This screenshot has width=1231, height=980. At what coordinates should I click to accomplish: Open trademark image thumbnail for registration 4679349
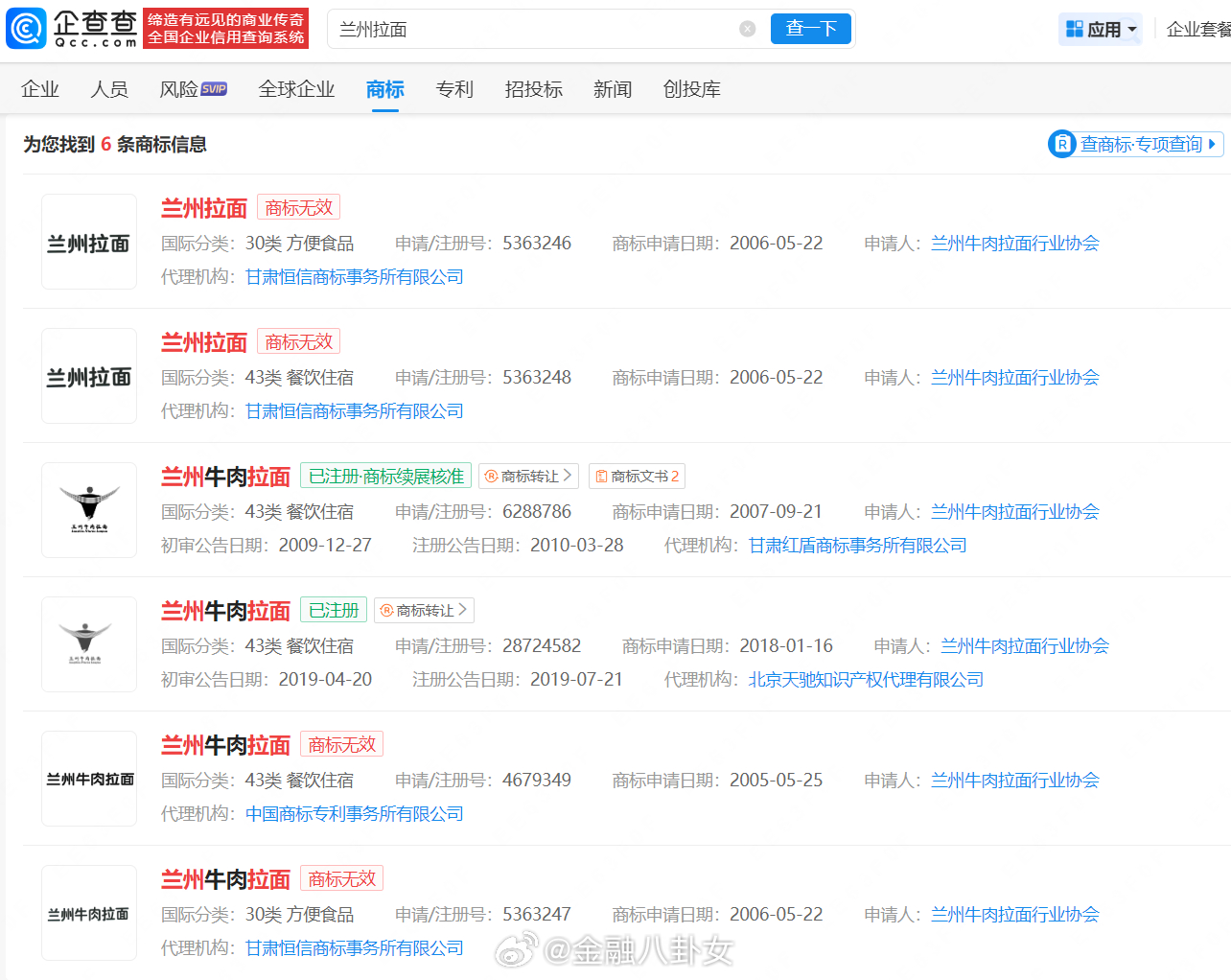coord(89,779)
